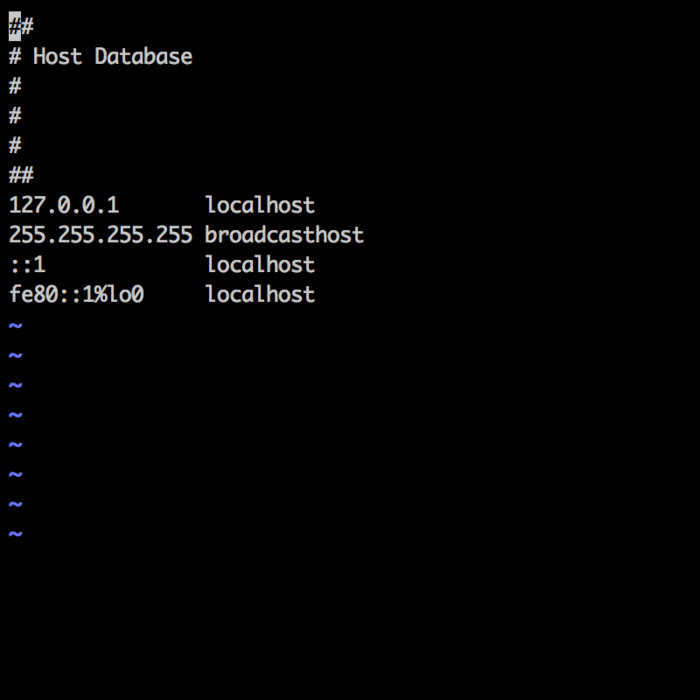Click the broadcasthost hostname
The image size is (700, 700).
[284, 236]
